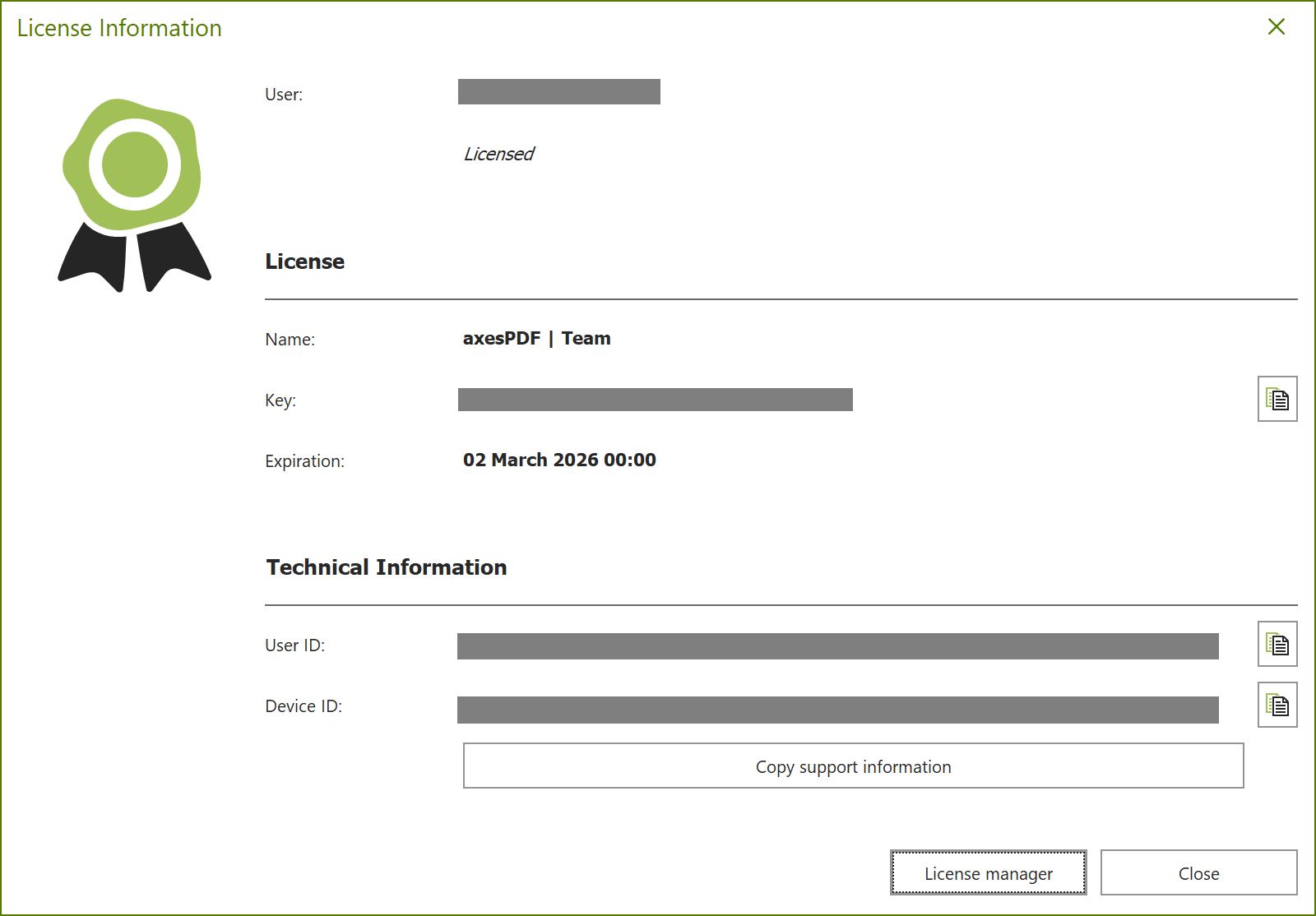Click the redacted Key value field

pyautogui.click(x=656, y=400)
